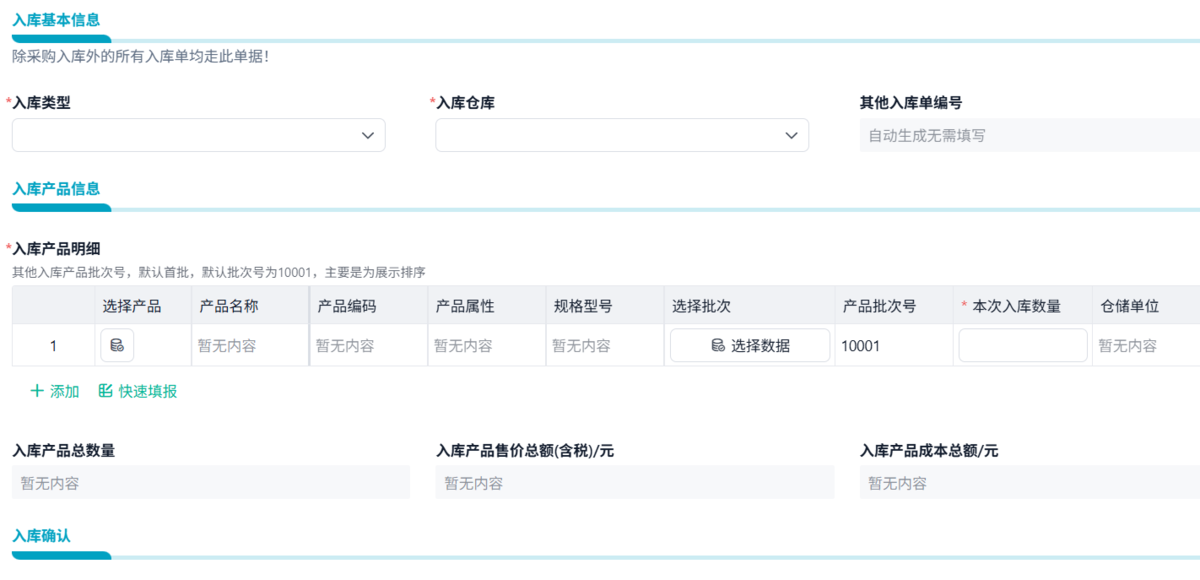Expand the 入库仓库 dropdown
1200x580 pixels.
621,135
